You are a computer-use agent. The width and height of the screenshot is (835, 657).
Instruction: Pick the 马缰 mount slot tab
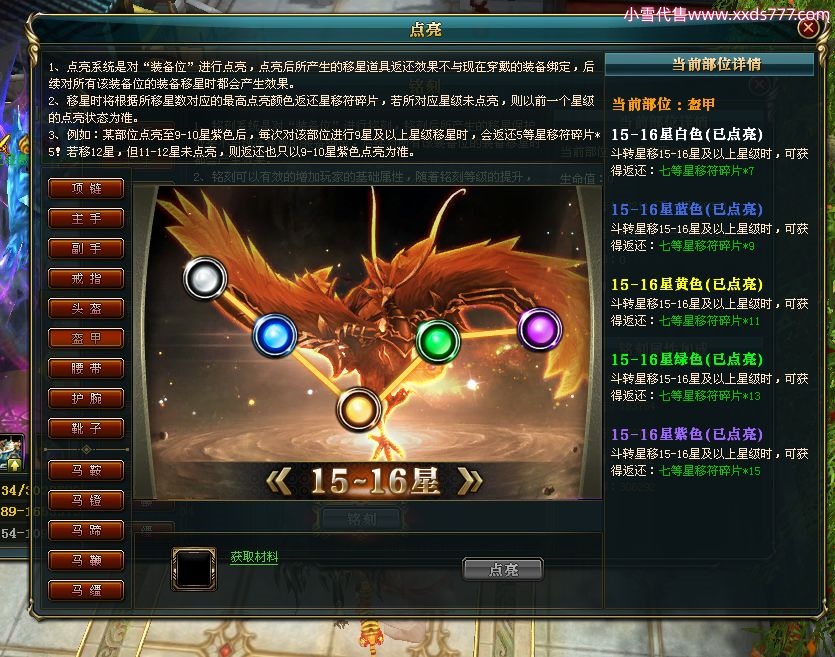[x=86, y=590]
